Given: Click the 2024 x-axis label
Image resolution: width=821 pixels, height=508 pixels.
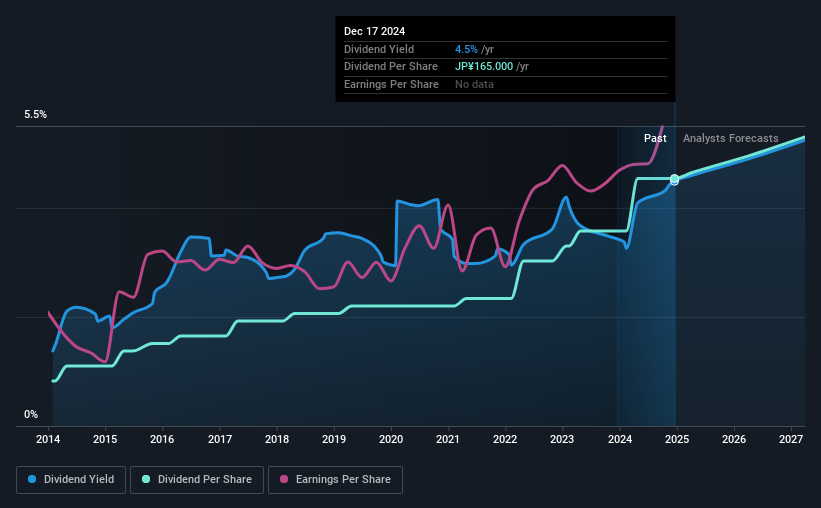Looking at the screenshot, I should pyautogui.click(x=619, y=439).
